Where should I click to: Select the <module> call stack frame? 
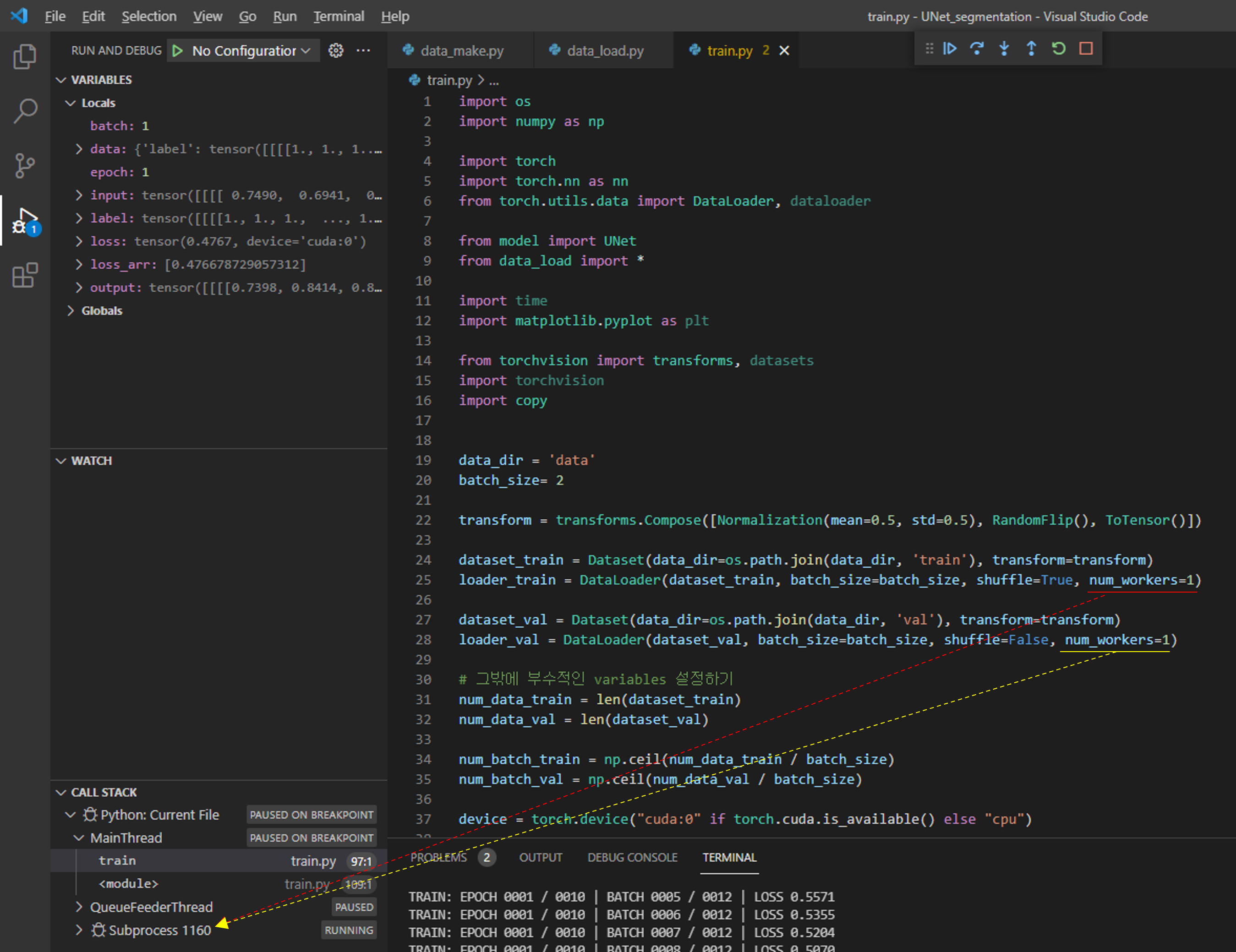point(128,884)
